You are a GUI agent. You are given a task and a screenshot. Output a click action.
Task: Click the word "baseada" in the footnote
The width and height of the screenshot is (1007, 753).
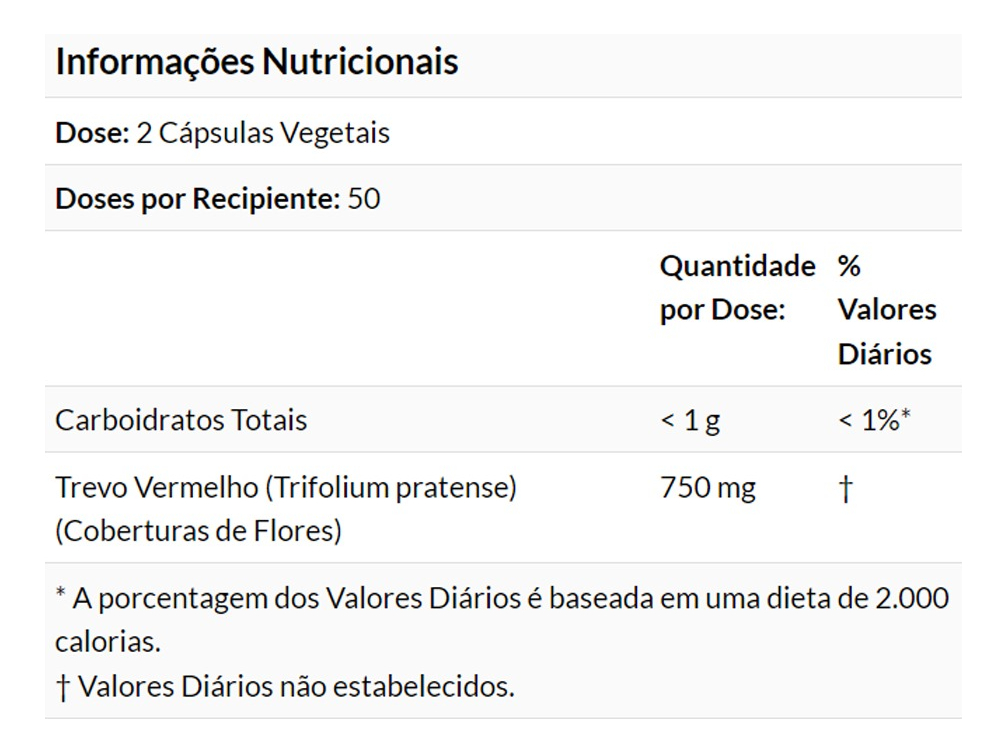(604, 598)
